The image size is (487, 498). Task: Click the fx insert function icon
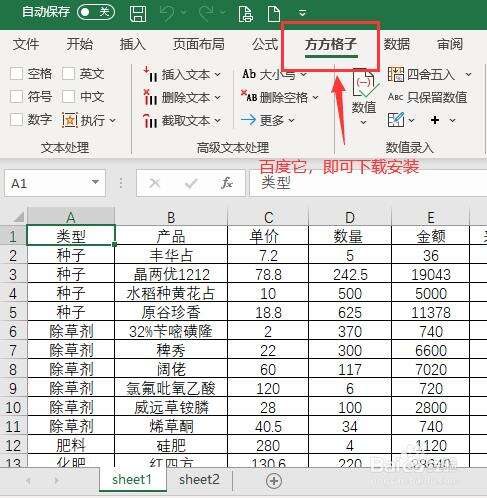click(227, 183)
